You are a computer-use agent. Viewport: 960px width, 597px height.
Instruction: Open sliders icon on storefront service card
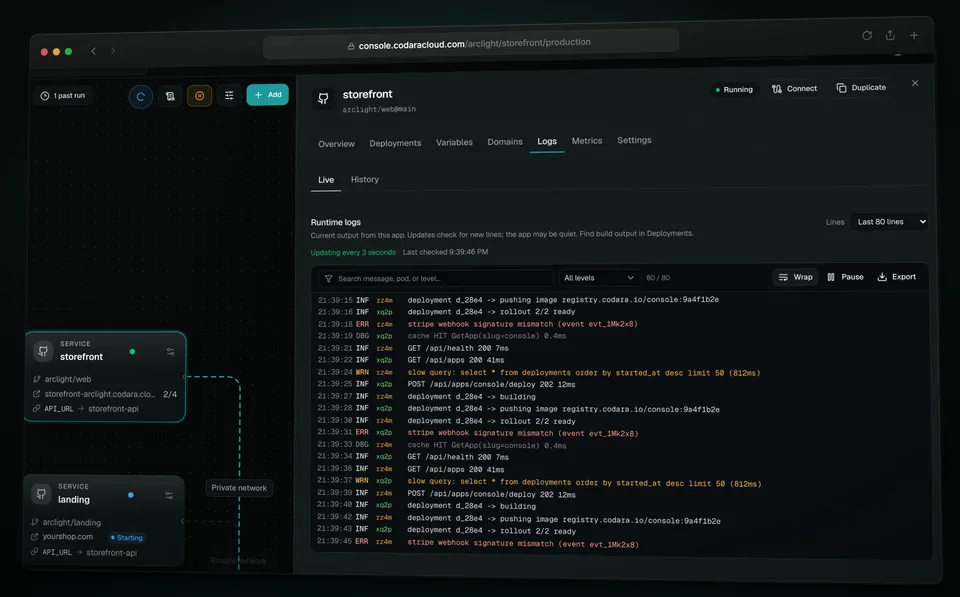(170, 351)
